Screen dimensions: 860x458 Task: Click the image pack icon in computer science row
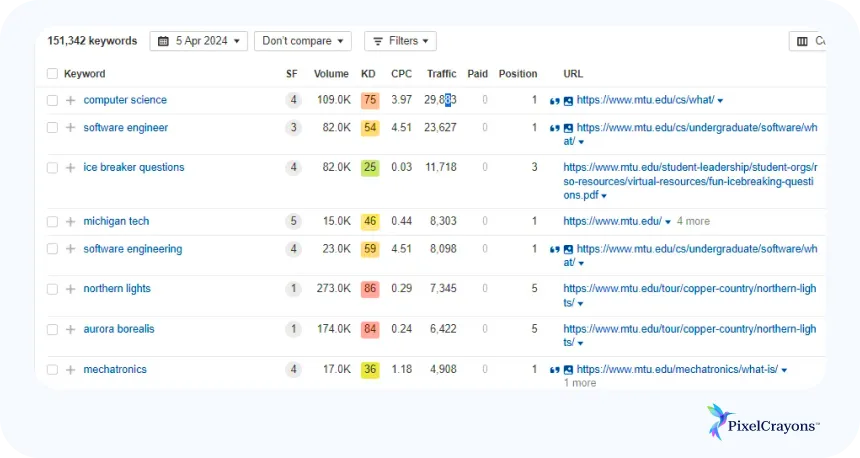click(x=568, y=101)
